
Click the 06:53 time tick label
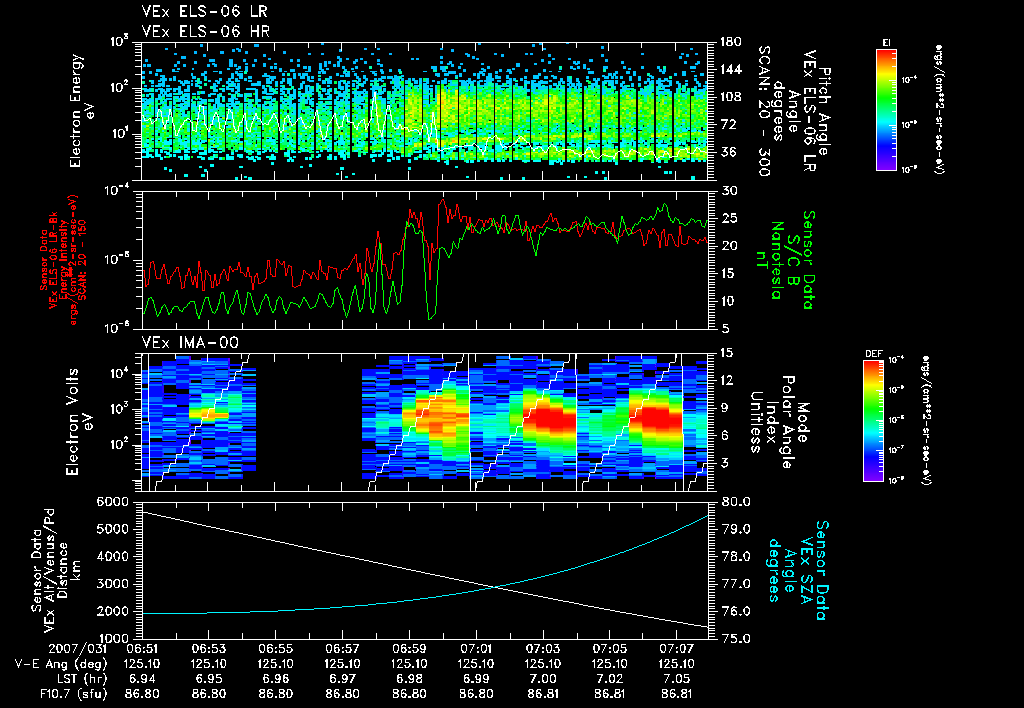click(208, 649)
